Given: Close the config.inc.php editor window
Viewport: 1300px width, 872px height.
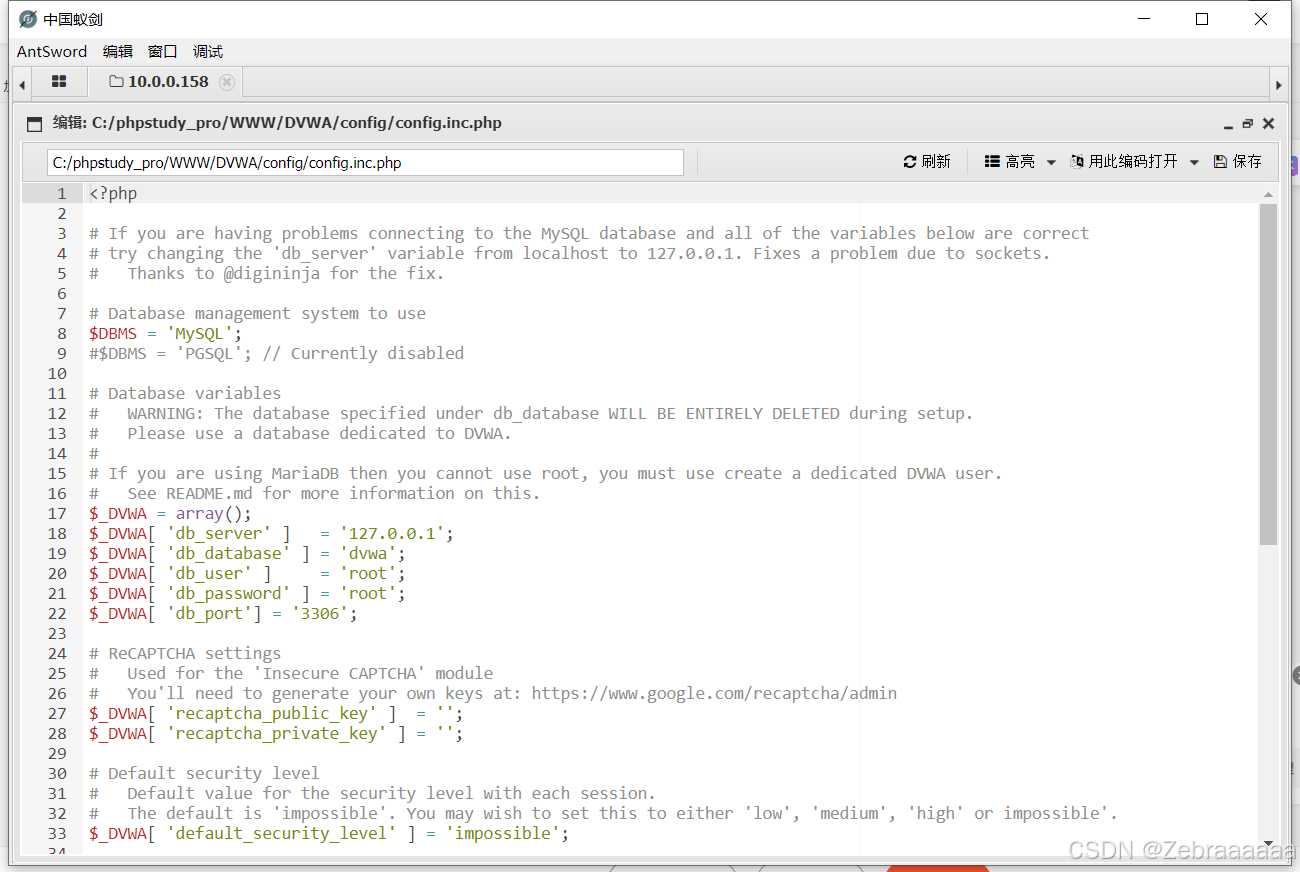Looking at the screenshot, I should 1268,124.
